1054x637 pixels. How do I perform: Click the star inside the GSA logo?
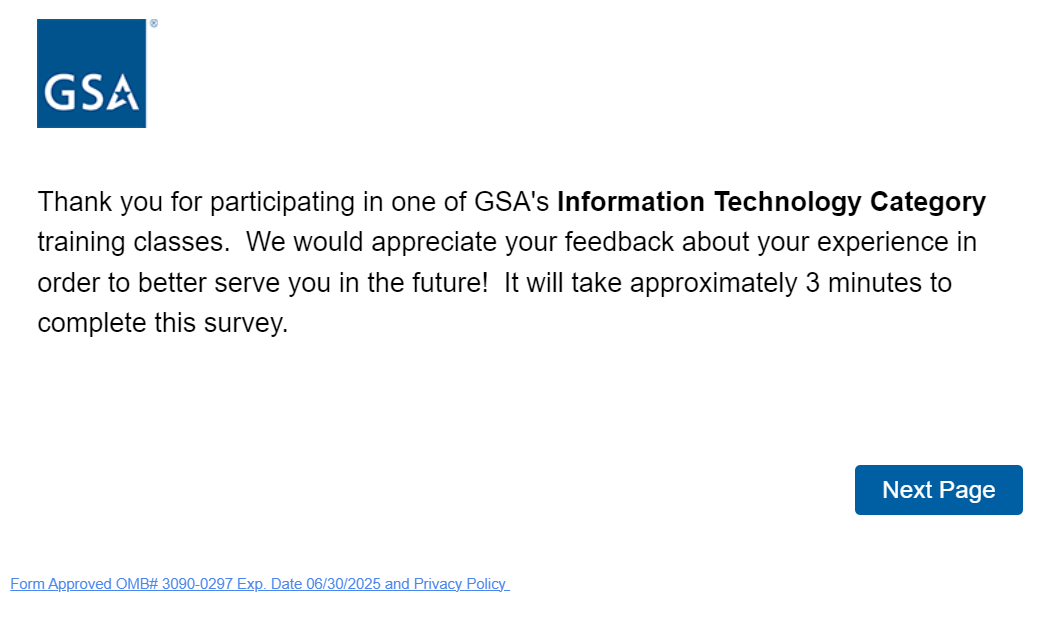coord(125,97)
